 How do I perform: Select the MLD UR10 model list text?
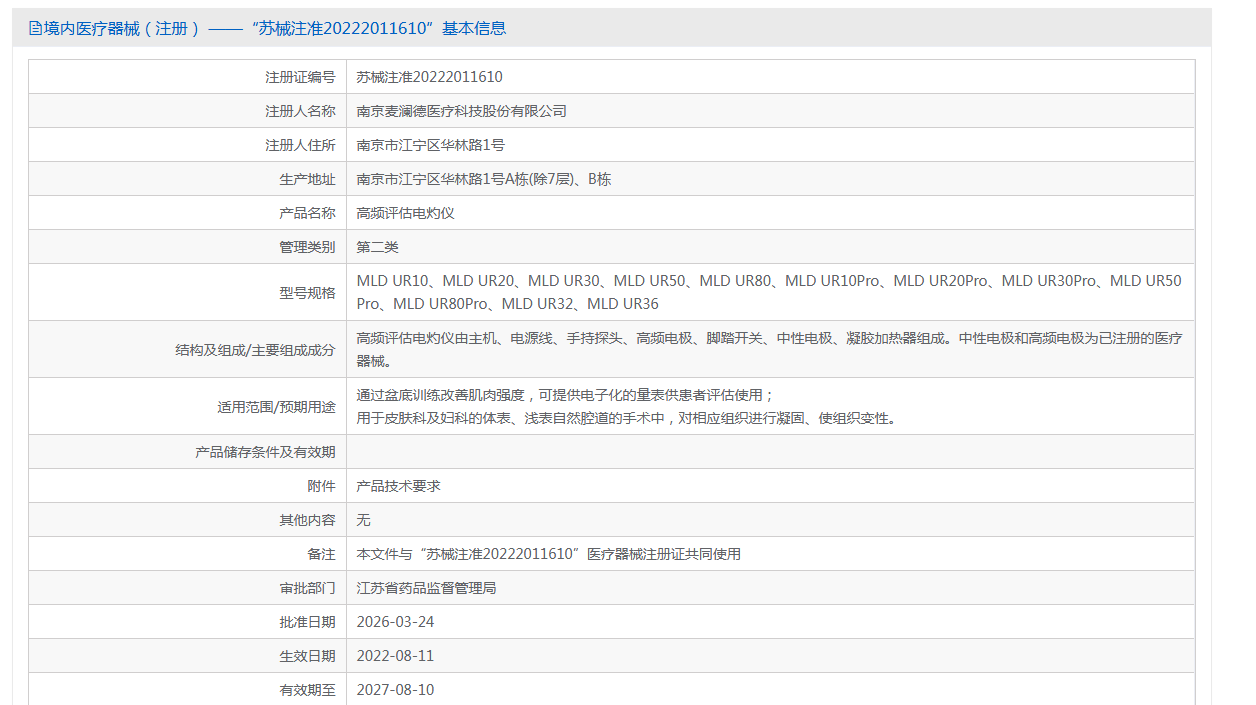click(x=769, y=292)
